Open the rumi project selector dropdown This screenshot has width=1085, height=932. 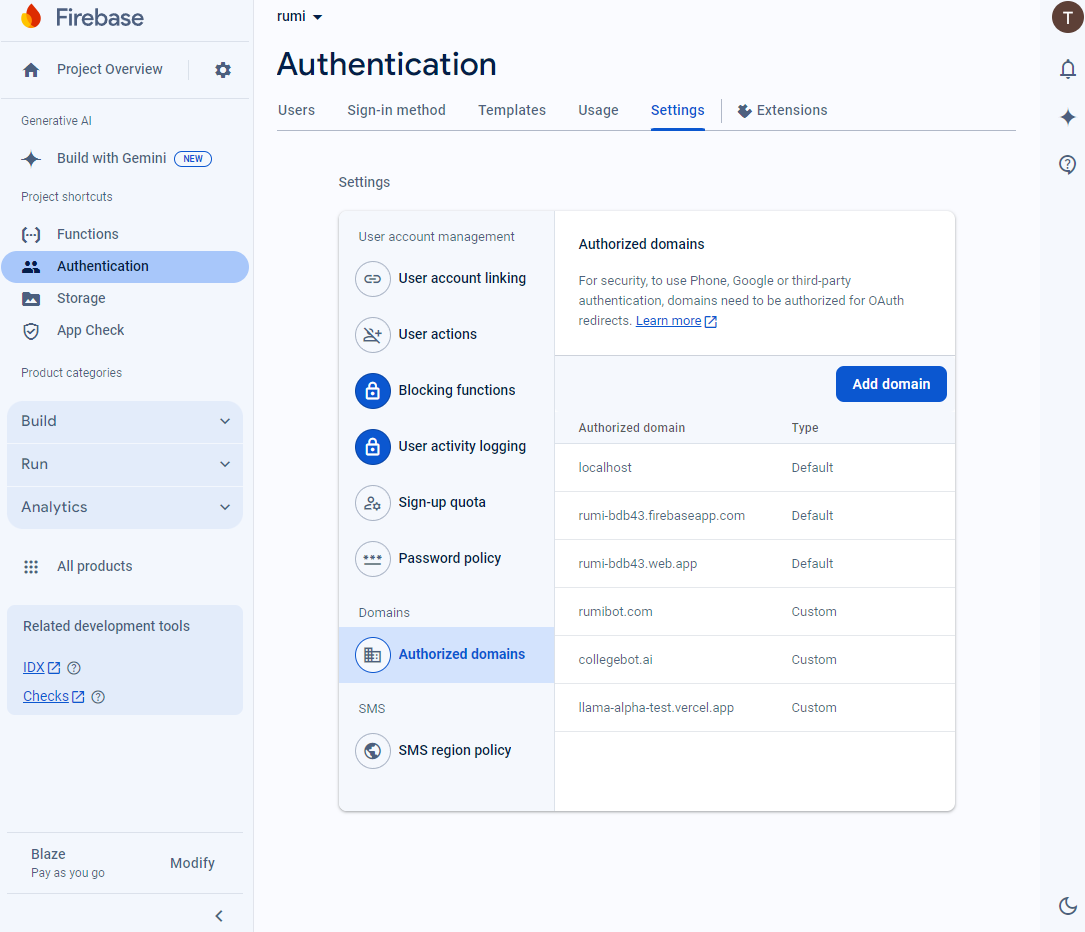[x=300, y=17]
